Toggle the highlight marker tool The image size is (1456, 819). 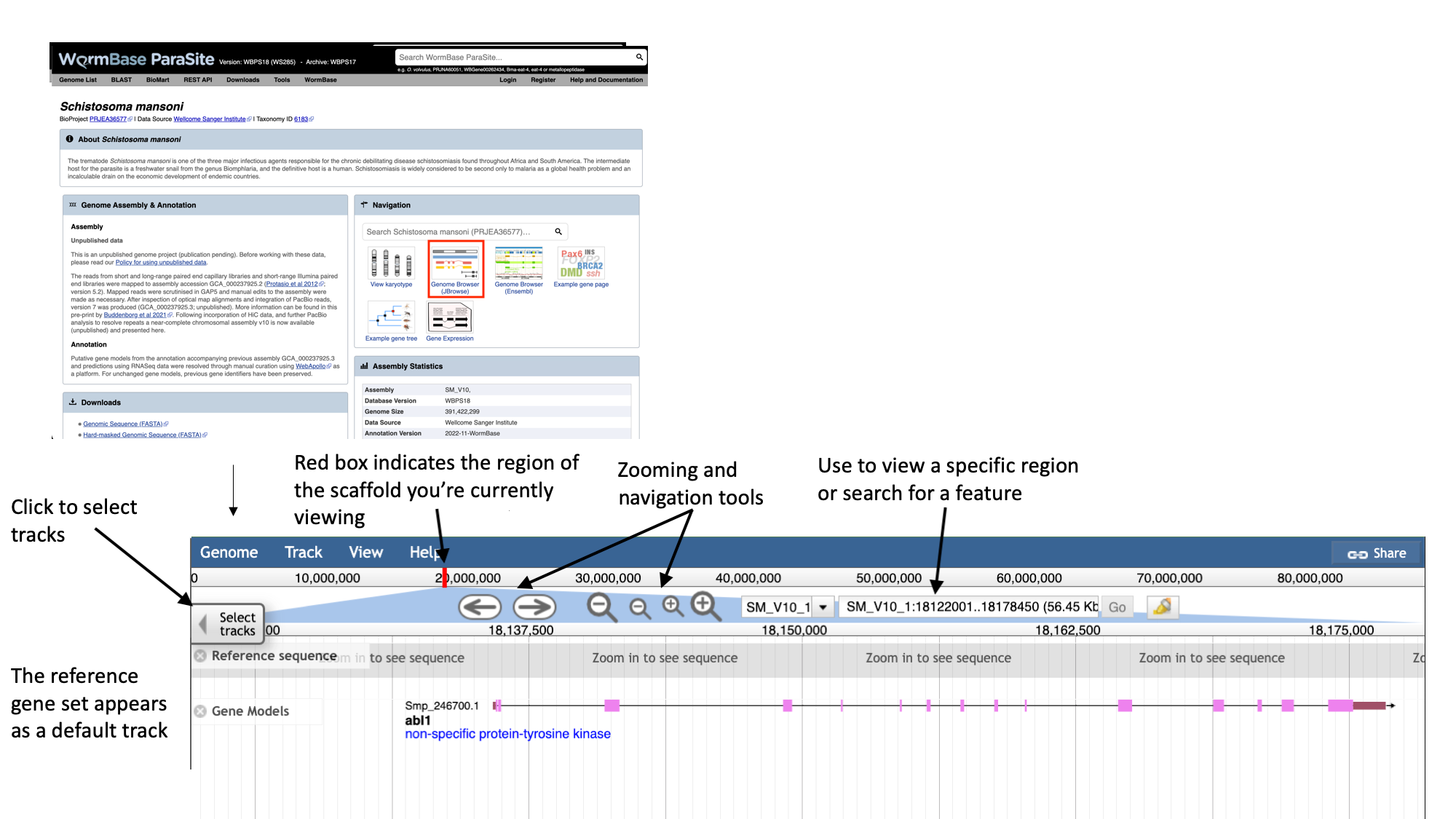(x=1163, y=606)
